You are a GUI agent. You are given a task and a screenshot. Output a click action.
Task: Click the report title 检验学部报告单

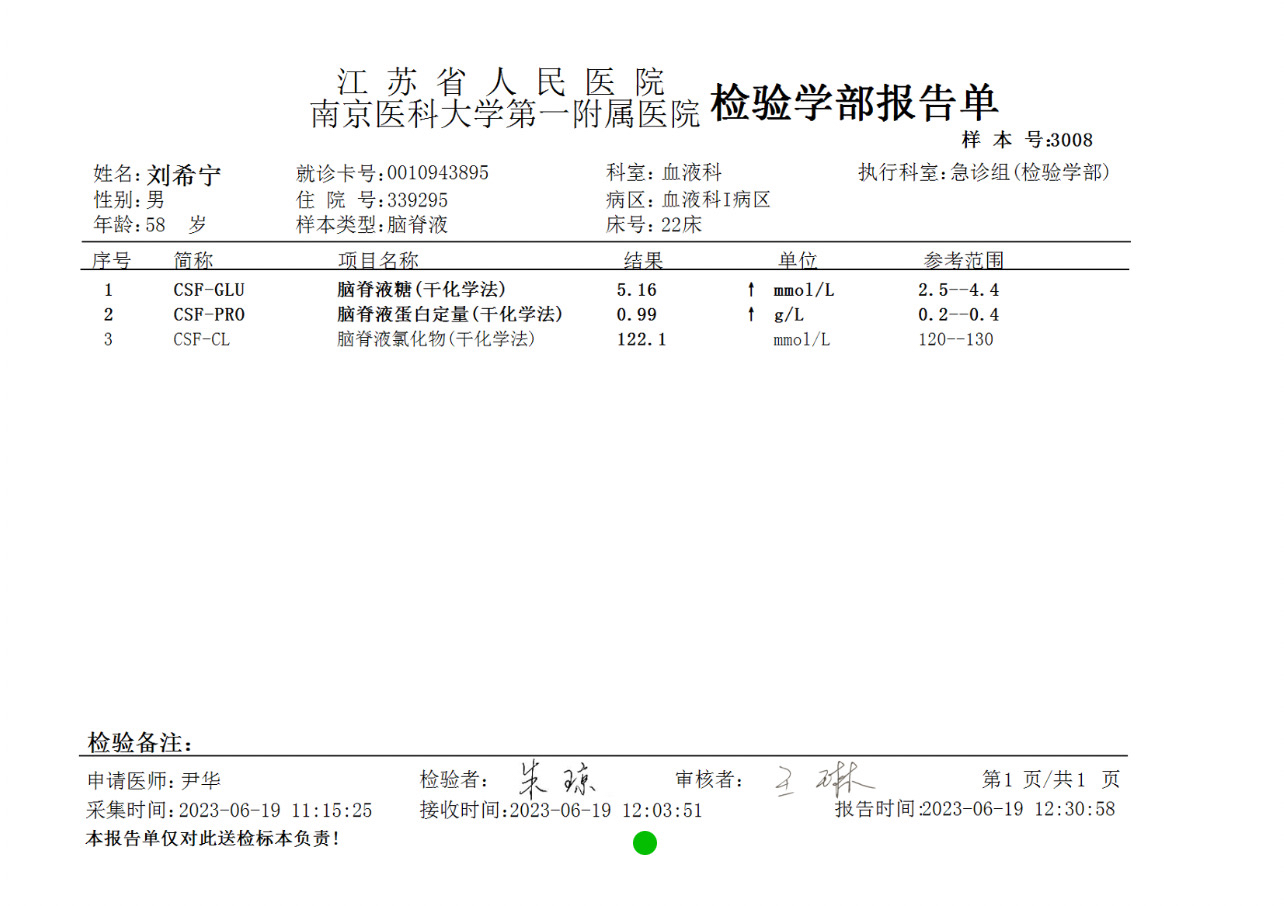(854, 102)
